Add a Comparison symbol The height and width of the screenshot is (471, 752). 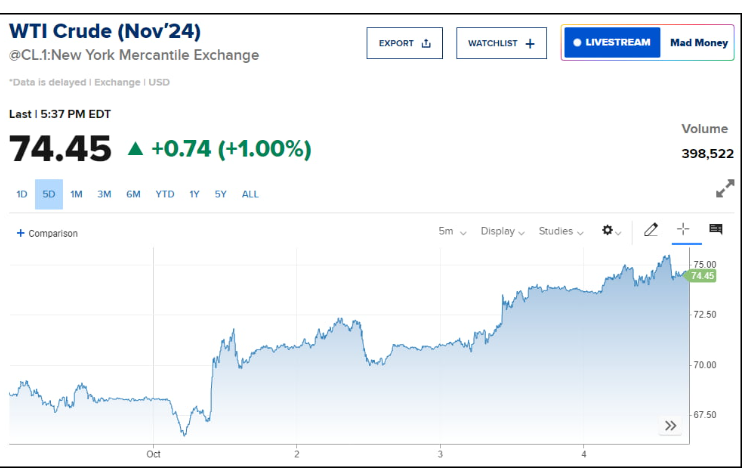[x=48, y=233]
